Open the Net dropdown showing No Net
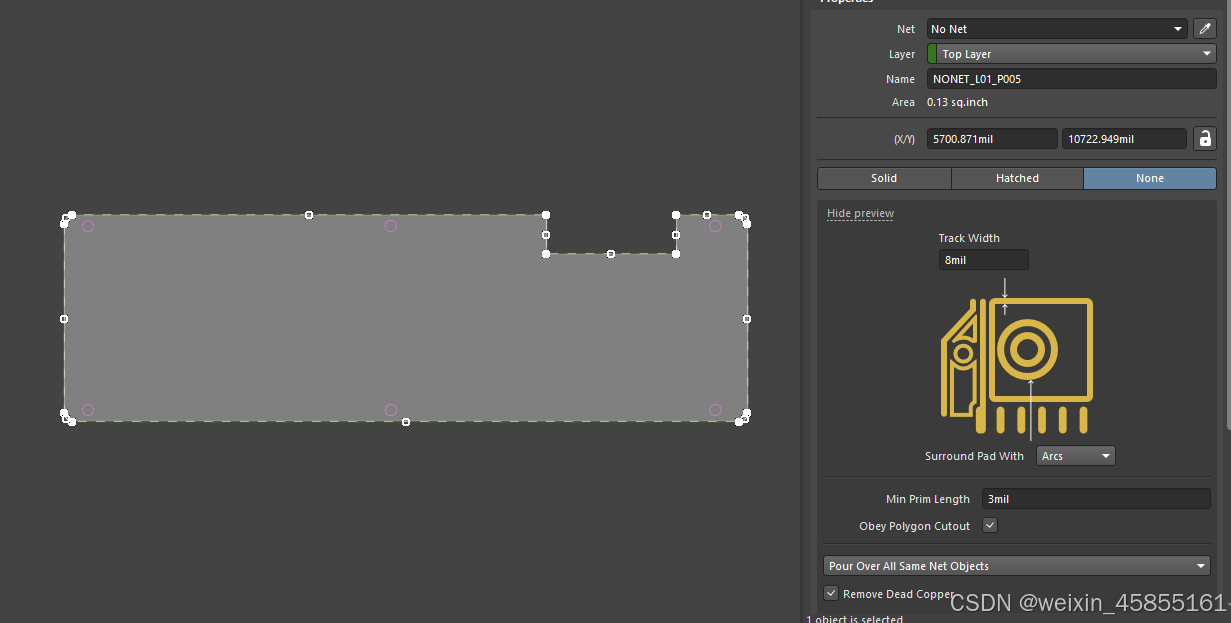Screen dimensions: 1231x623 point(1057,29)
